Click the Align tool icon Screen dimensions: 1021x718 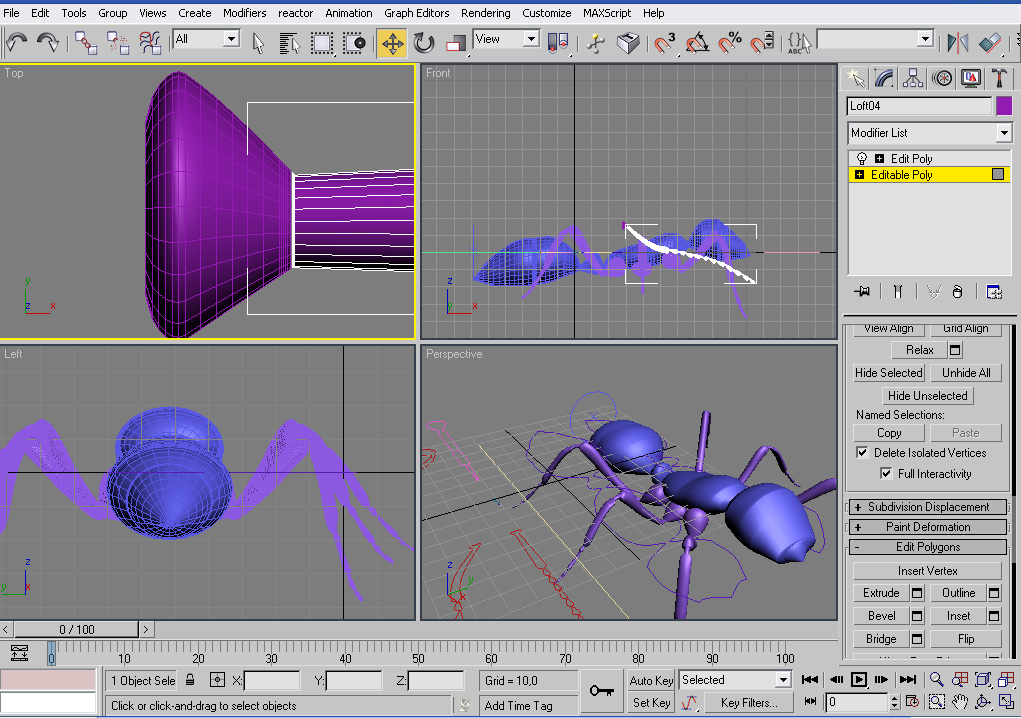[x=990, y=43]
